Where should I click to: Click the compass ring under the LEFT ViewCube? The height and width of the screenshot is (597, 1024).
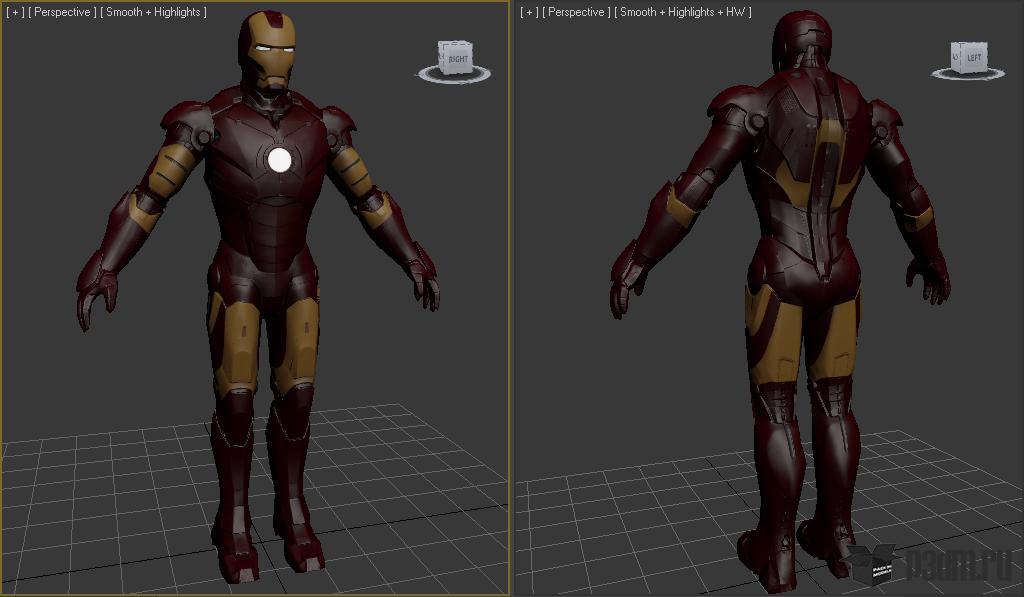click(x=968, y=74)
